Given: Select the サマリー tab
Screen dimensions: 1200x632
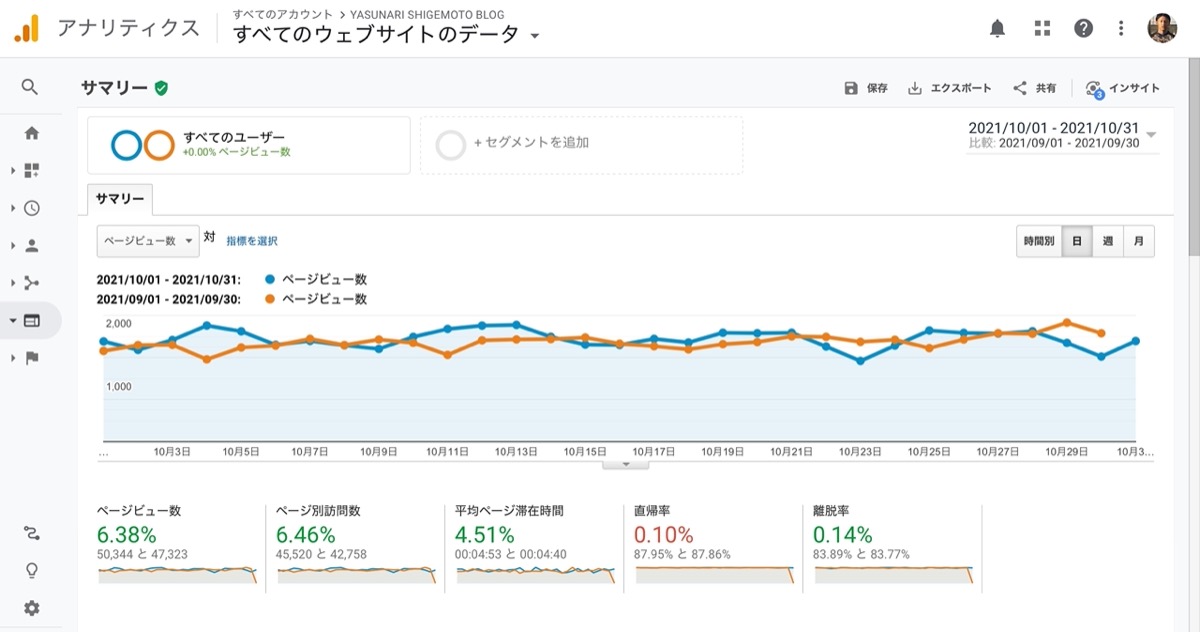Looking at the screenshot, I should 119,199.
